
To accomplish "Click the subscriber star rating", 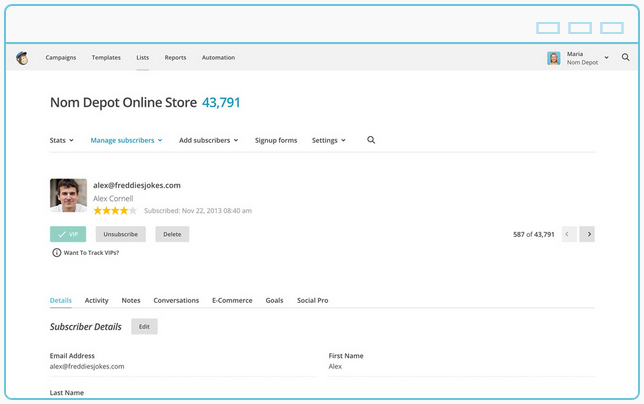I will pyautogui.click(x=115, y=211).
